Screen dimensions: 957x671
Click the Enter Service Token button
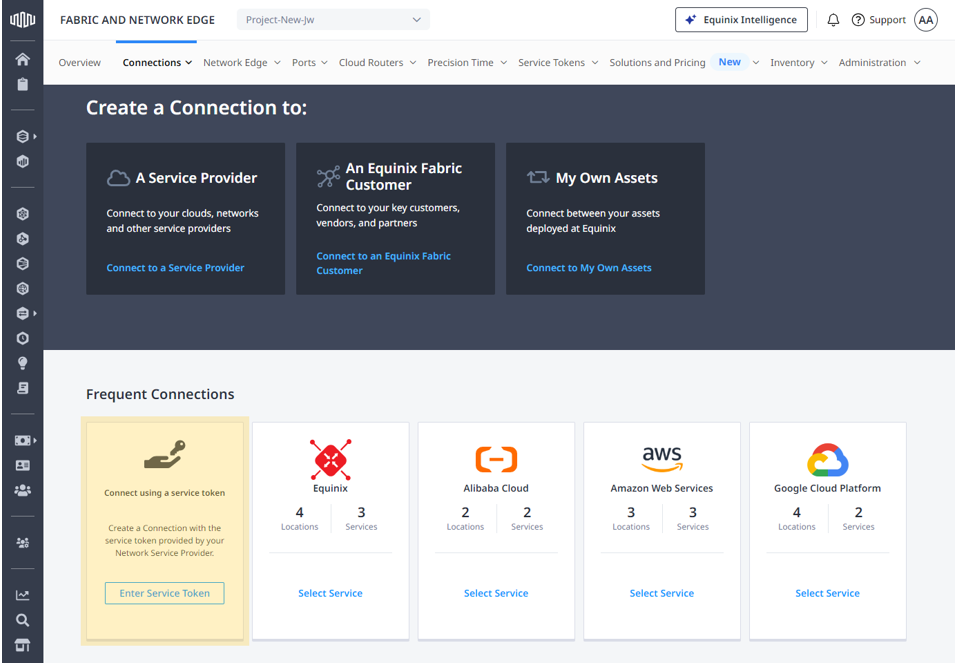click(x=165, y=593)
